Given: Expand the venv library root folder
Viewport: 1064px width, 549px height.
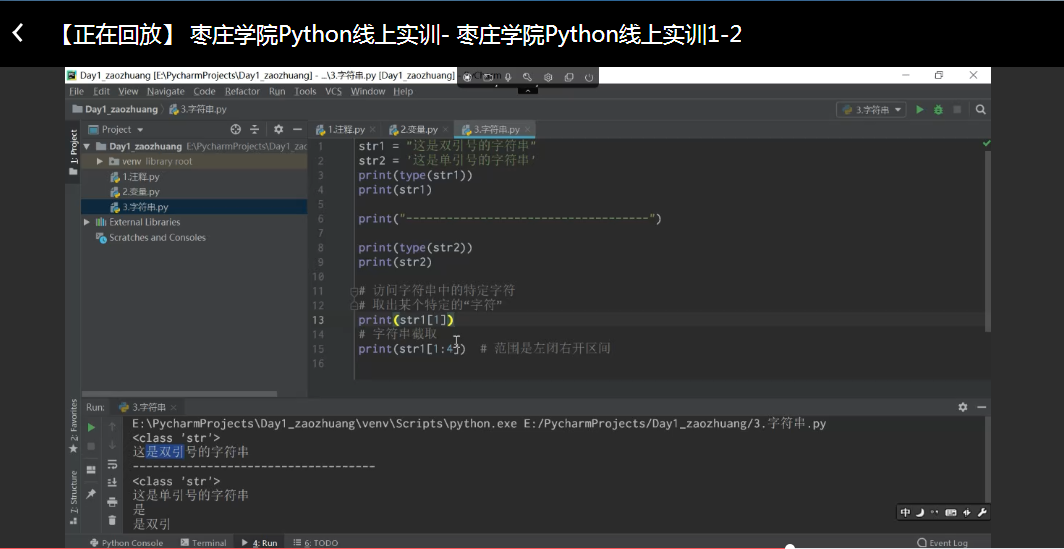Looking at the screenshot, I should pyautogui.click(x=100, y=161).
